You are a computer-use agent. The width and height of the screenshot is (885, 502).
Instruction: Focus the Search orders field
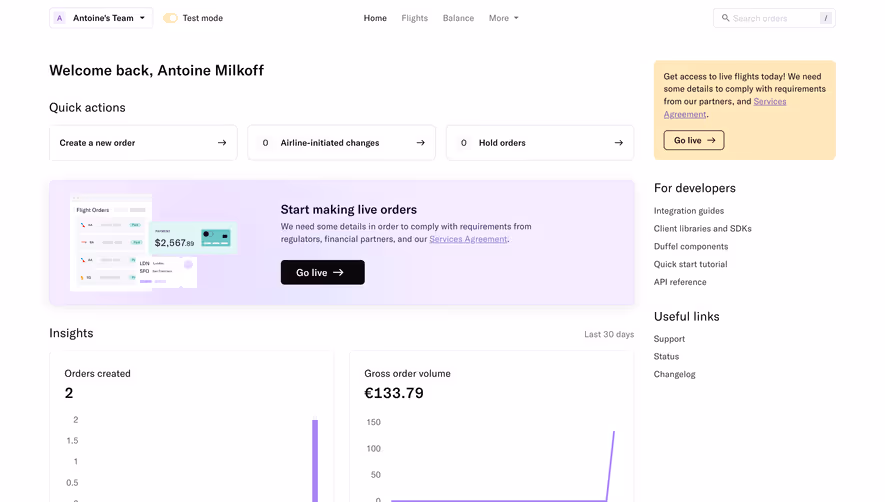click(774, 18)
